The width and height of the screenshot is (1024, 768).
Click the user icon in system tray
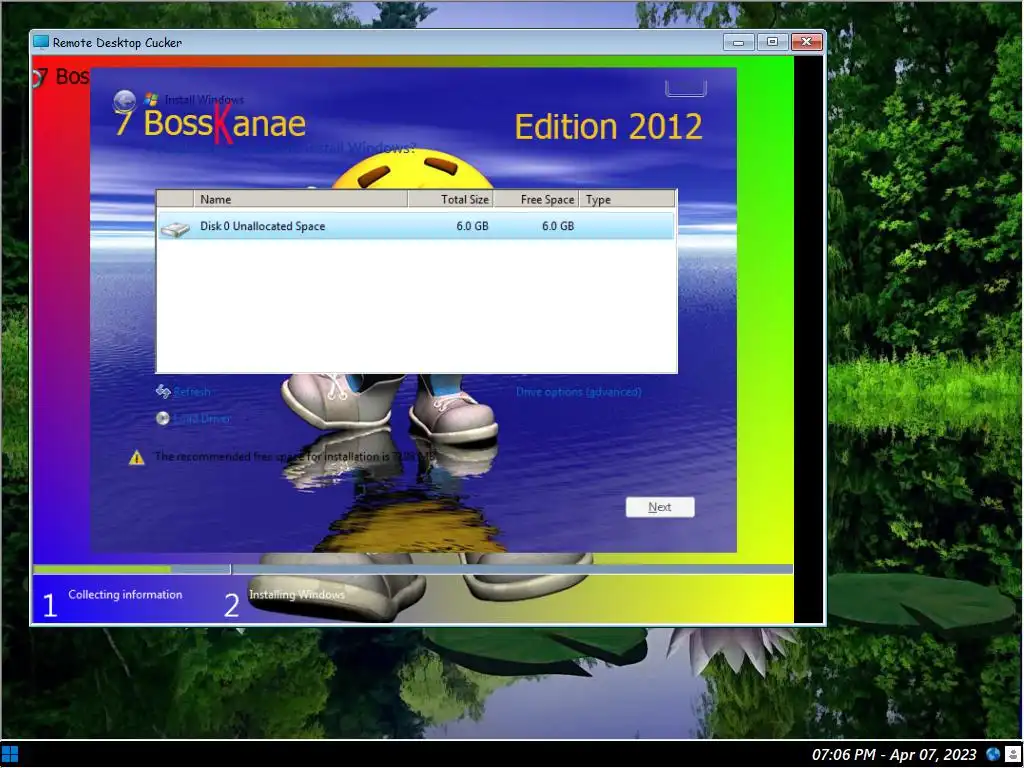1012,754
